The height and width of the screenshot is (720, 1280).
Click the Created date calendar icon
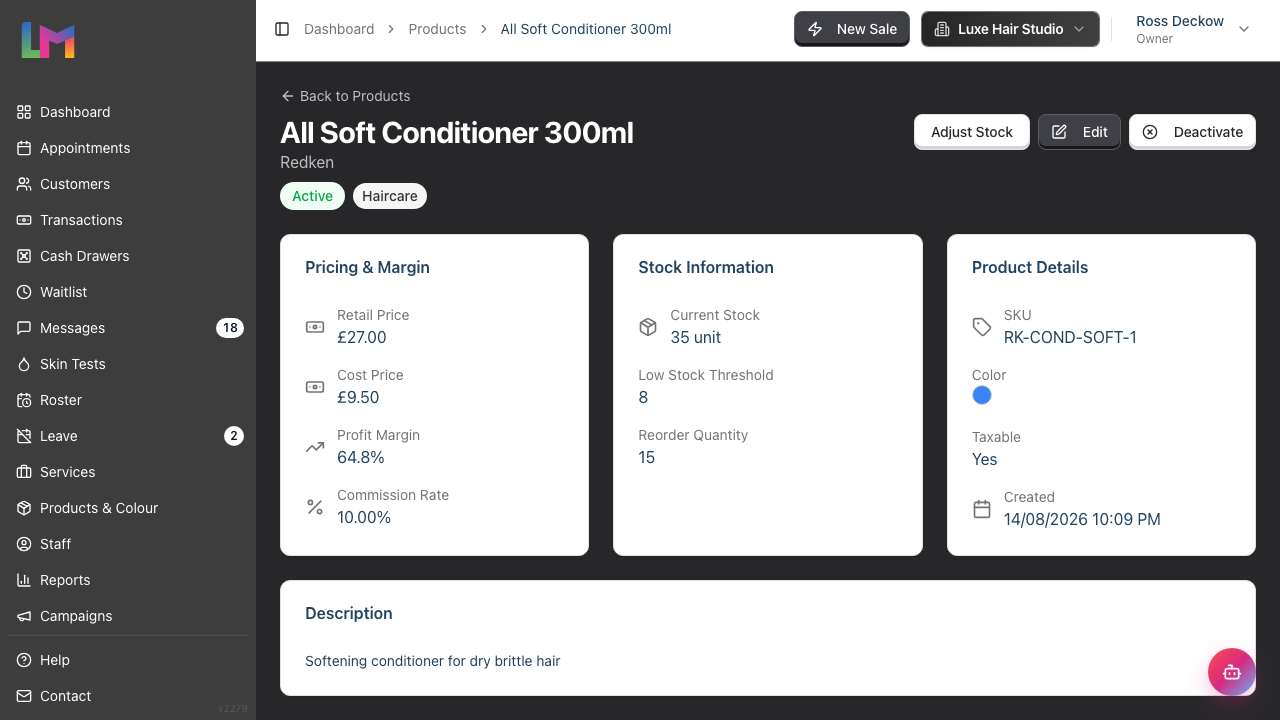[982, 509]
